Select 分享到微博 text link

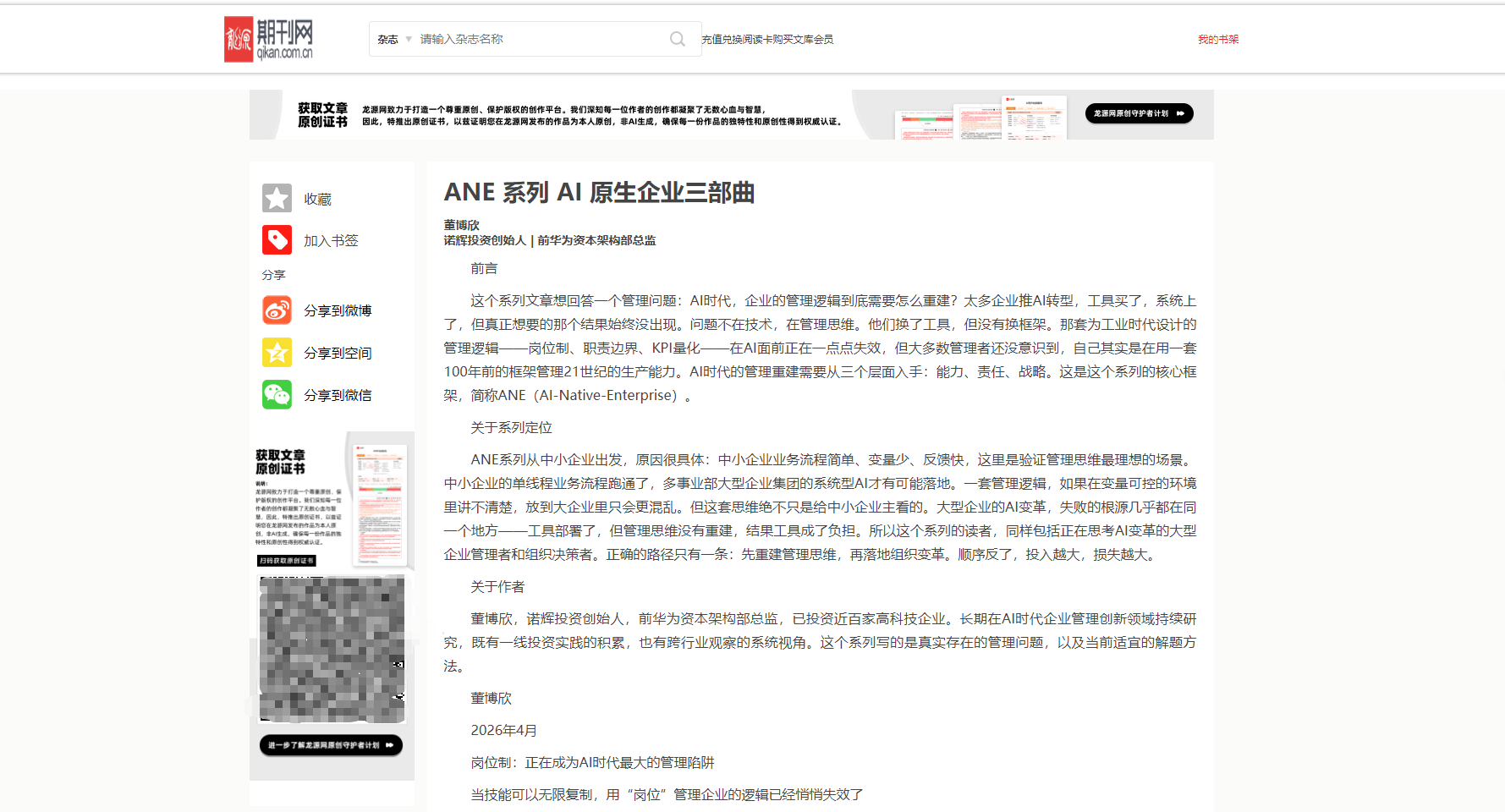point(338,310)
